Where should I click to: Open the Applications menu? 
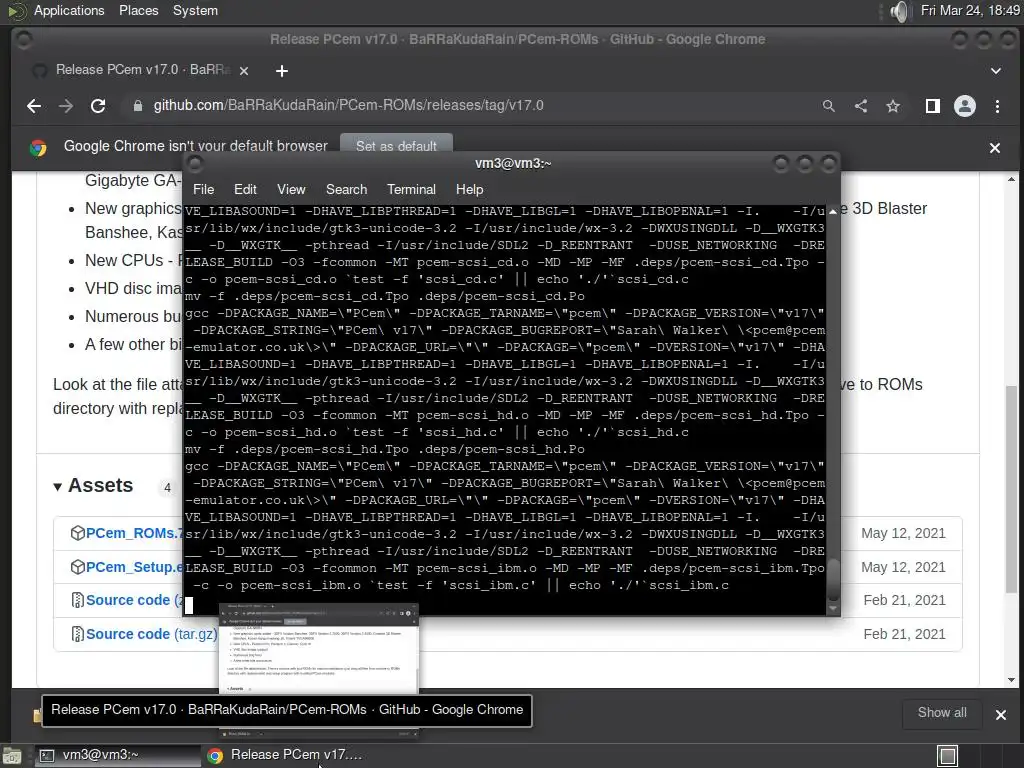(x=69, y=10)
